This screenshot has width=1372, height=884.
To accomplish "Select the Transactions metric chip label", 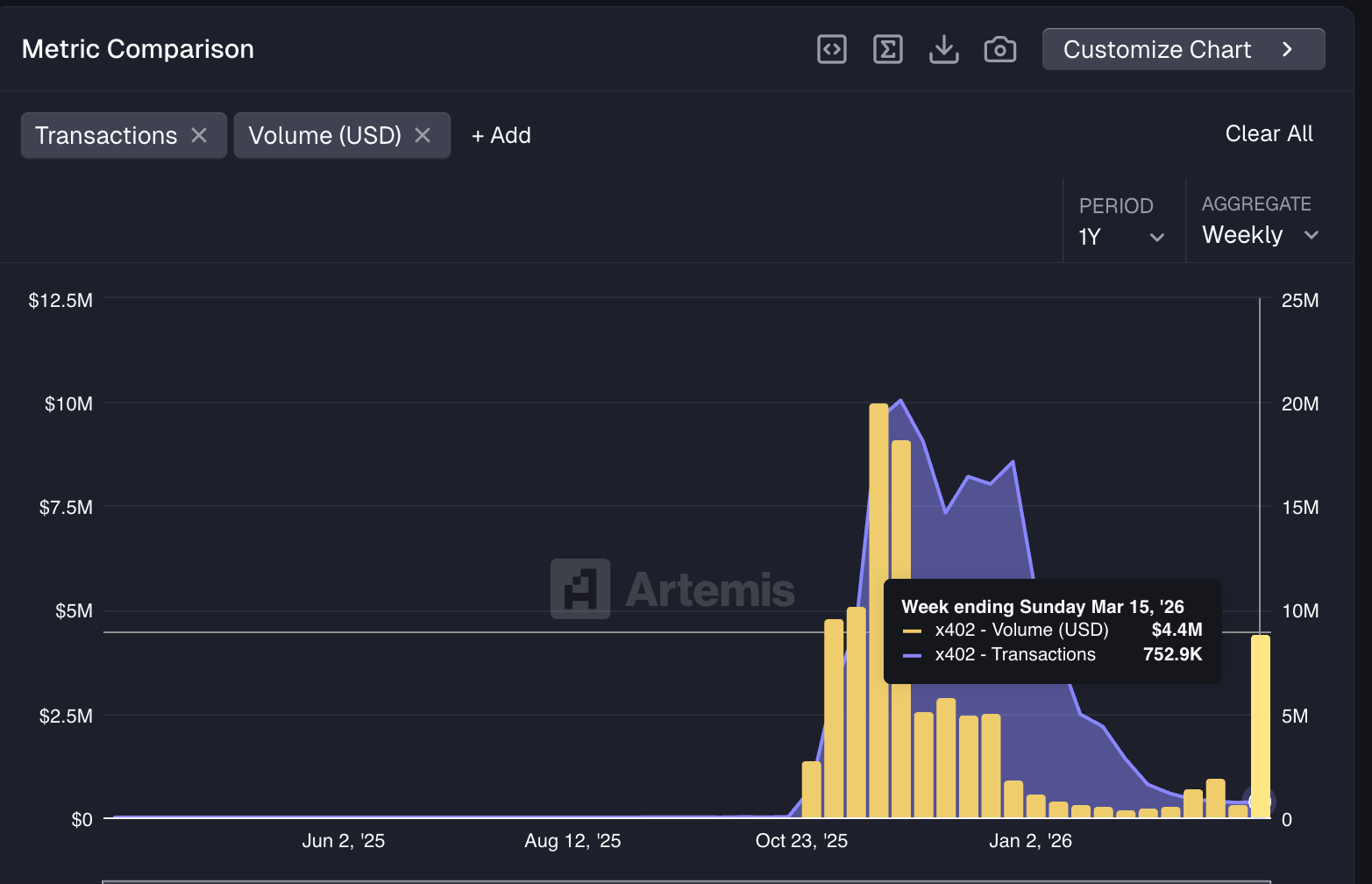I will pyautogui.click(x=106, y=135).
